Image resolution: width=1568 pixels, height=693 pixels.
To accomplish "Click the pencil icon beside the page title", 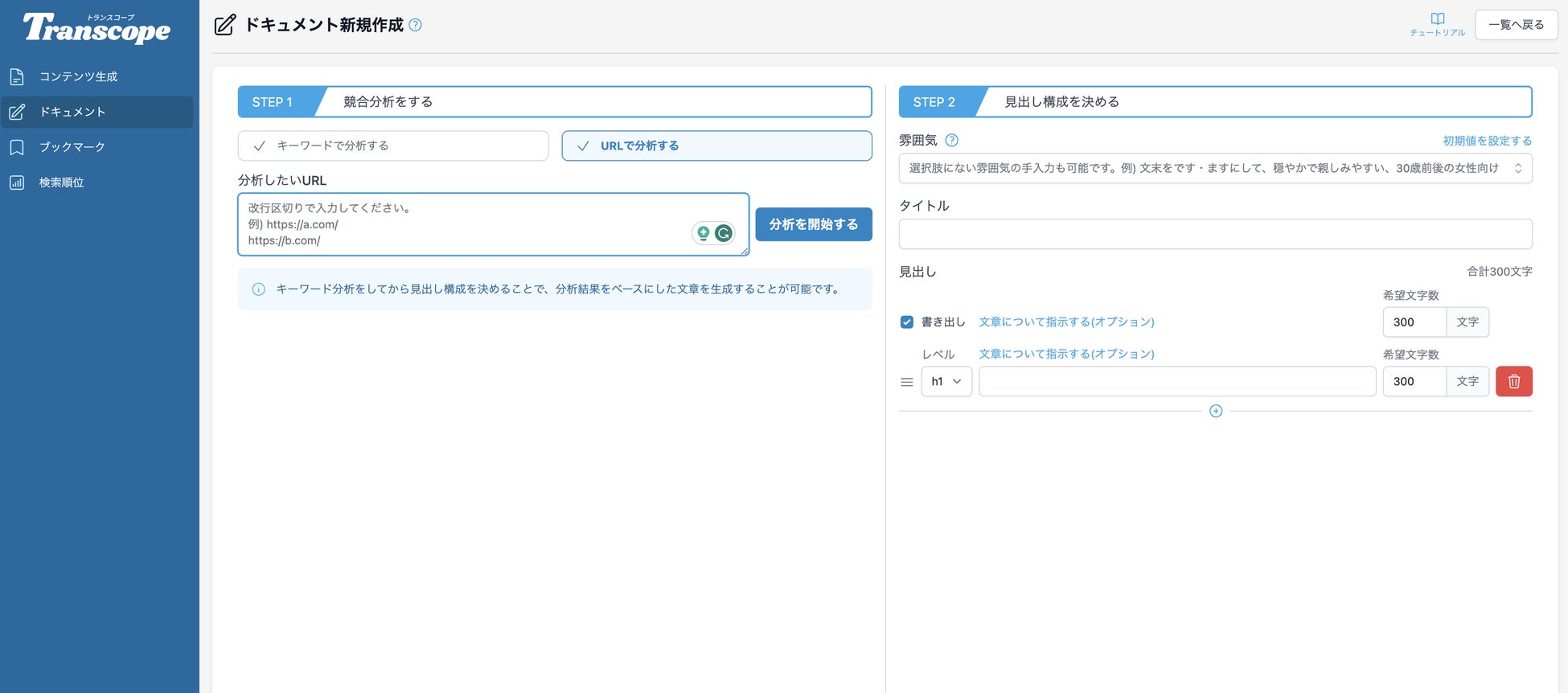I will coord(225,25).
